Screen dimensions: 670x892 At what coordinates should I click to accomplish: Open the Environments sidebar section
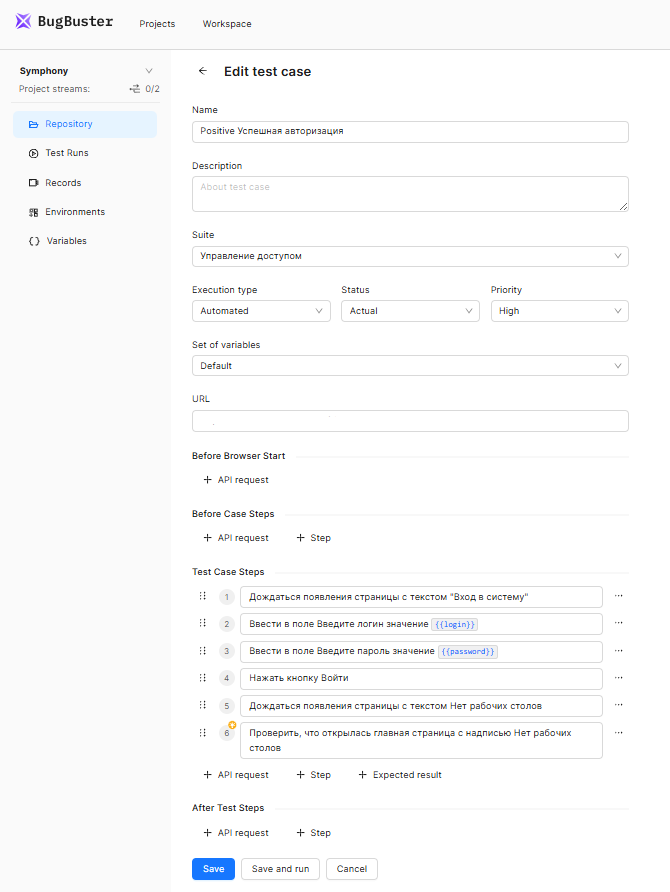[74, 212]
